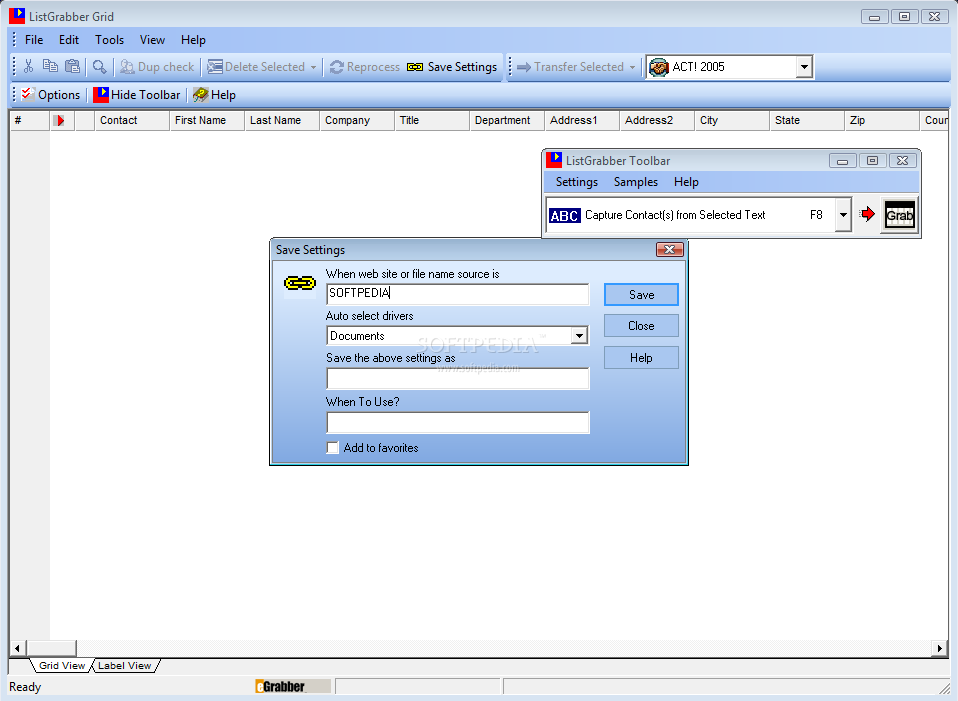The image size is (958, 701).
Task: Click the Close button in Save Settings
Action: (641, 326)
